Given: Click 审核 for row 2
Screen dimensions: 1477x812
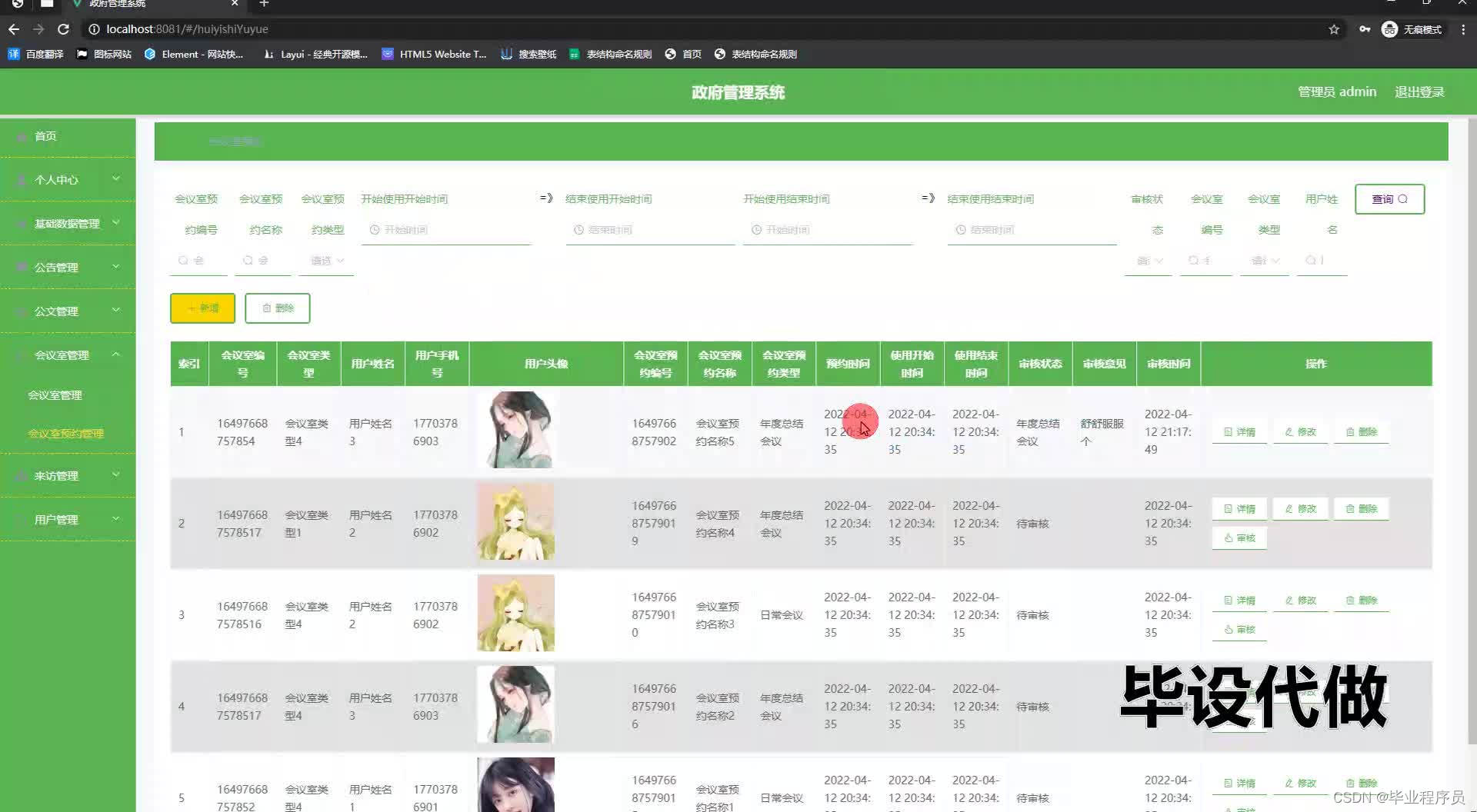Looking at the screenshot, I should tap(1239, 538).
